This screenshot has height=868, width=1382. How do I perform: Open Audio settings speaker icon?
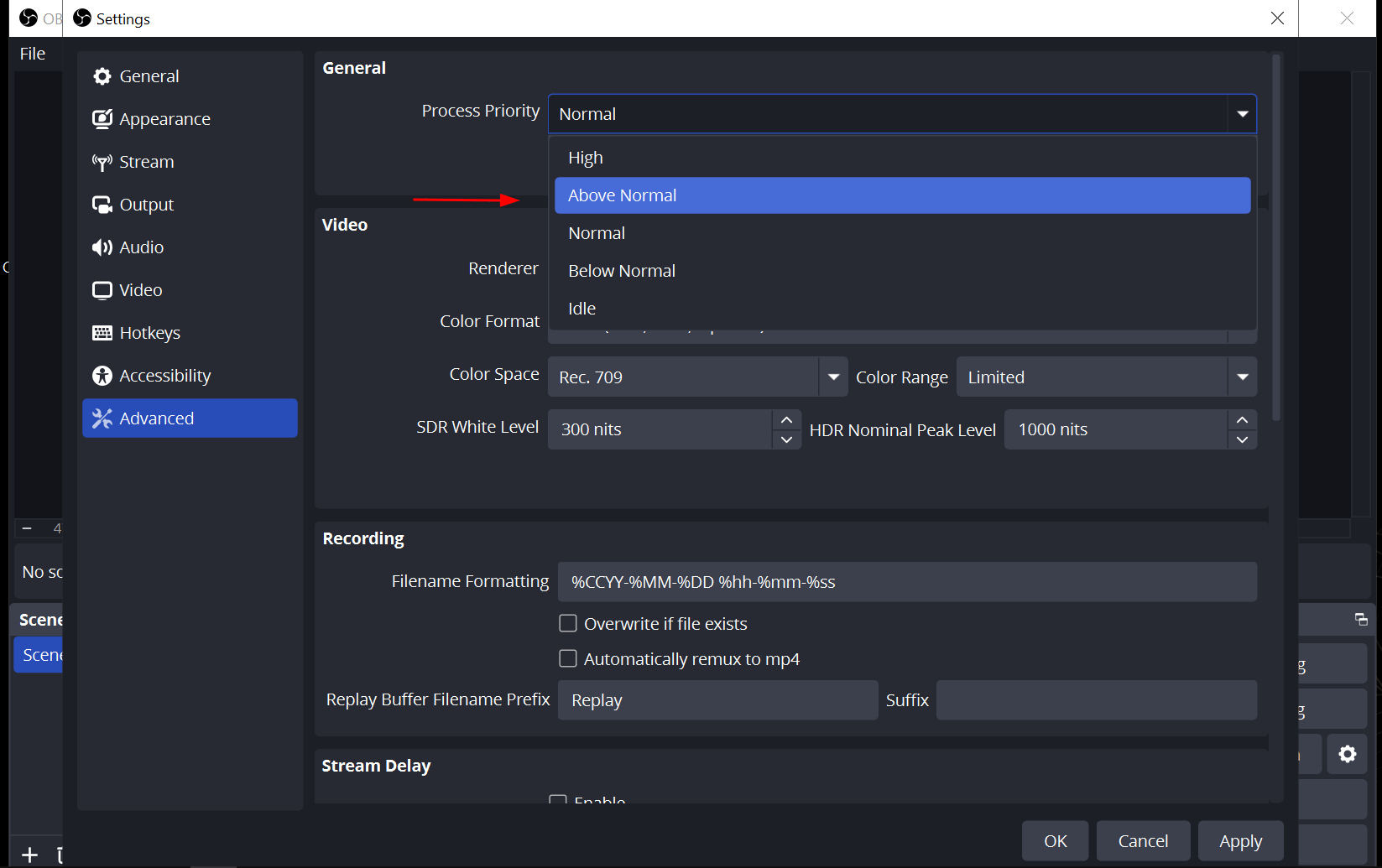pyautogui.click(x=102, y=247)
